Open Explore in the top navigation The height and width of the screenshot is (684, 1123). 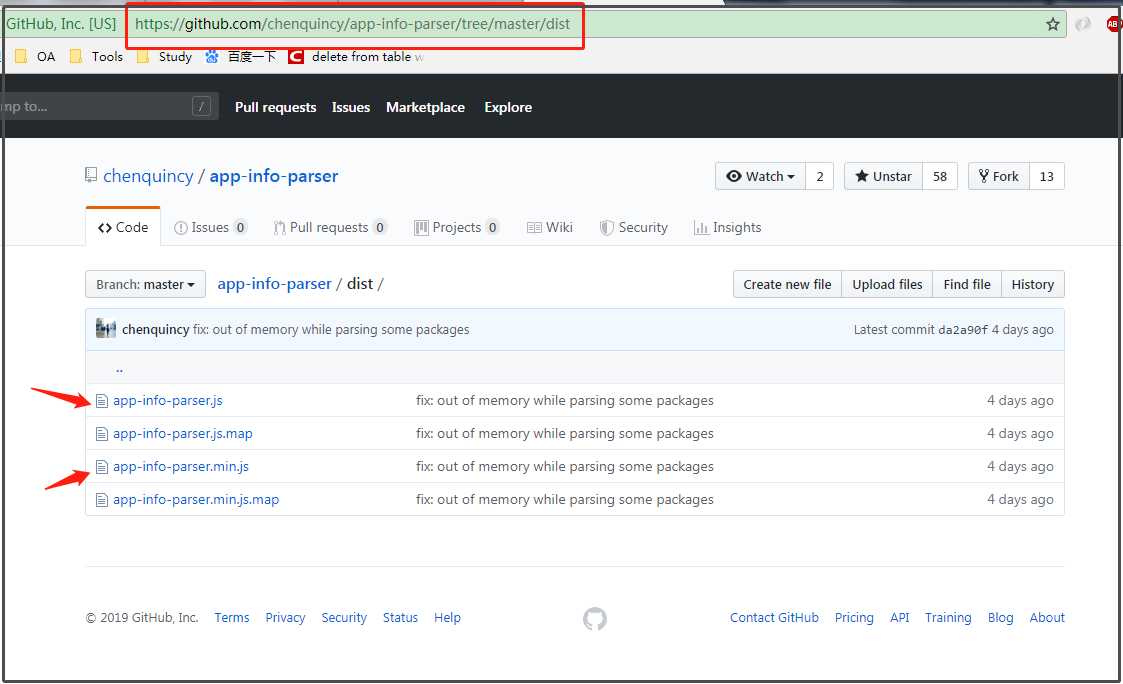tap(508, 107)
